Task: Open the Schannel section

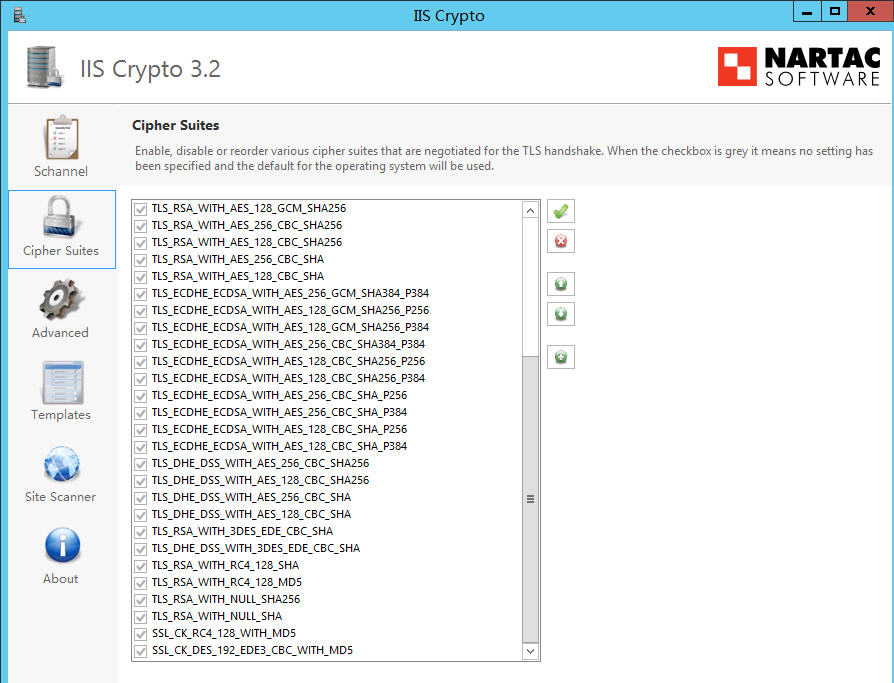Action: 61,147
